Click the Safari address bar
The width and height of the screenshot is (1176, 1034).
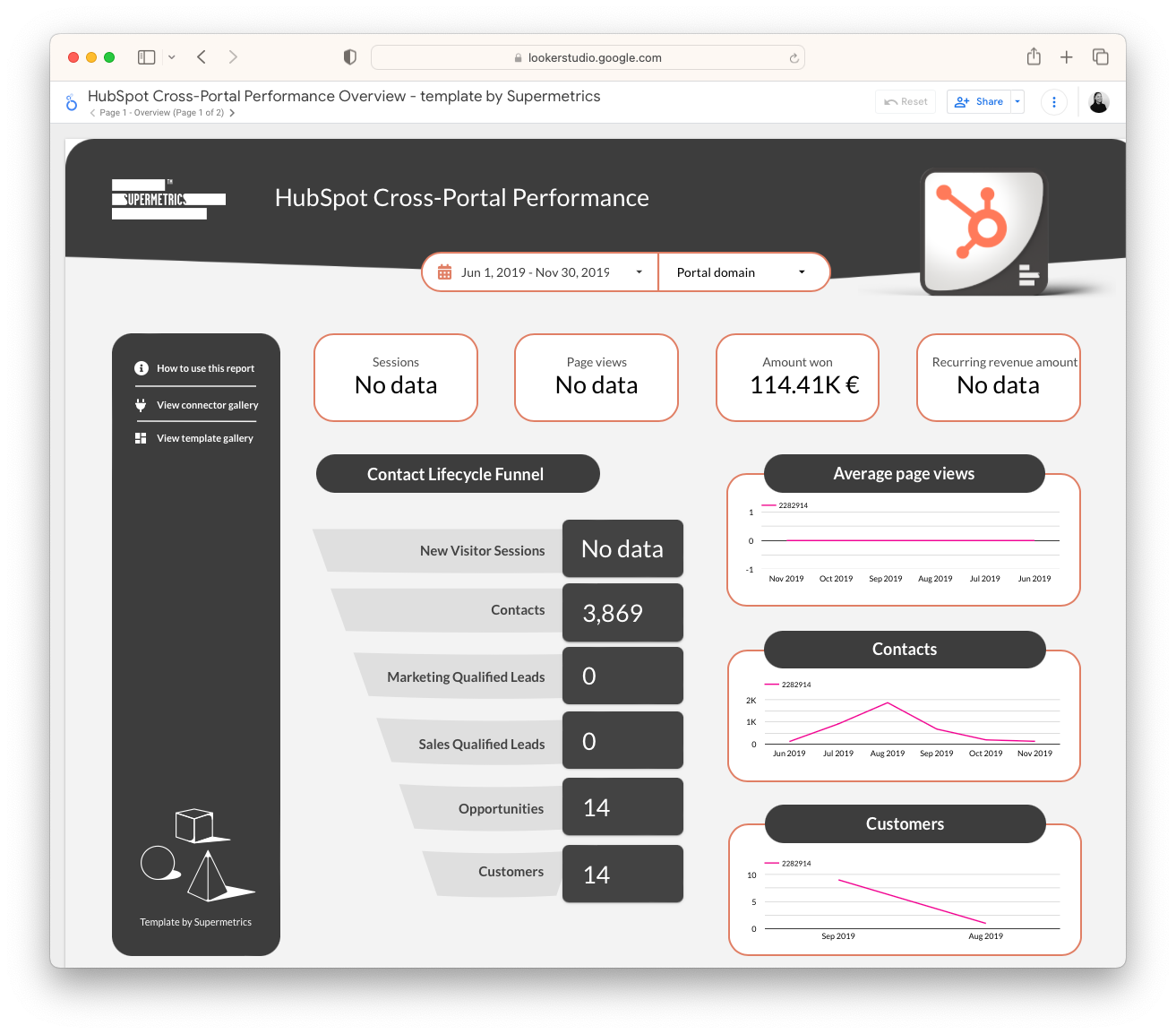click(x=588, y=57)
